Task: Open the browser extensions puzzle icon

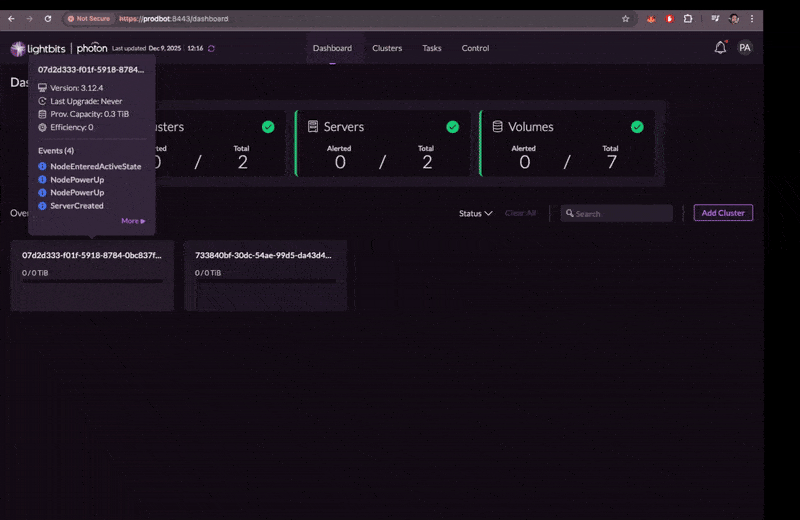Action: (688, 19)
